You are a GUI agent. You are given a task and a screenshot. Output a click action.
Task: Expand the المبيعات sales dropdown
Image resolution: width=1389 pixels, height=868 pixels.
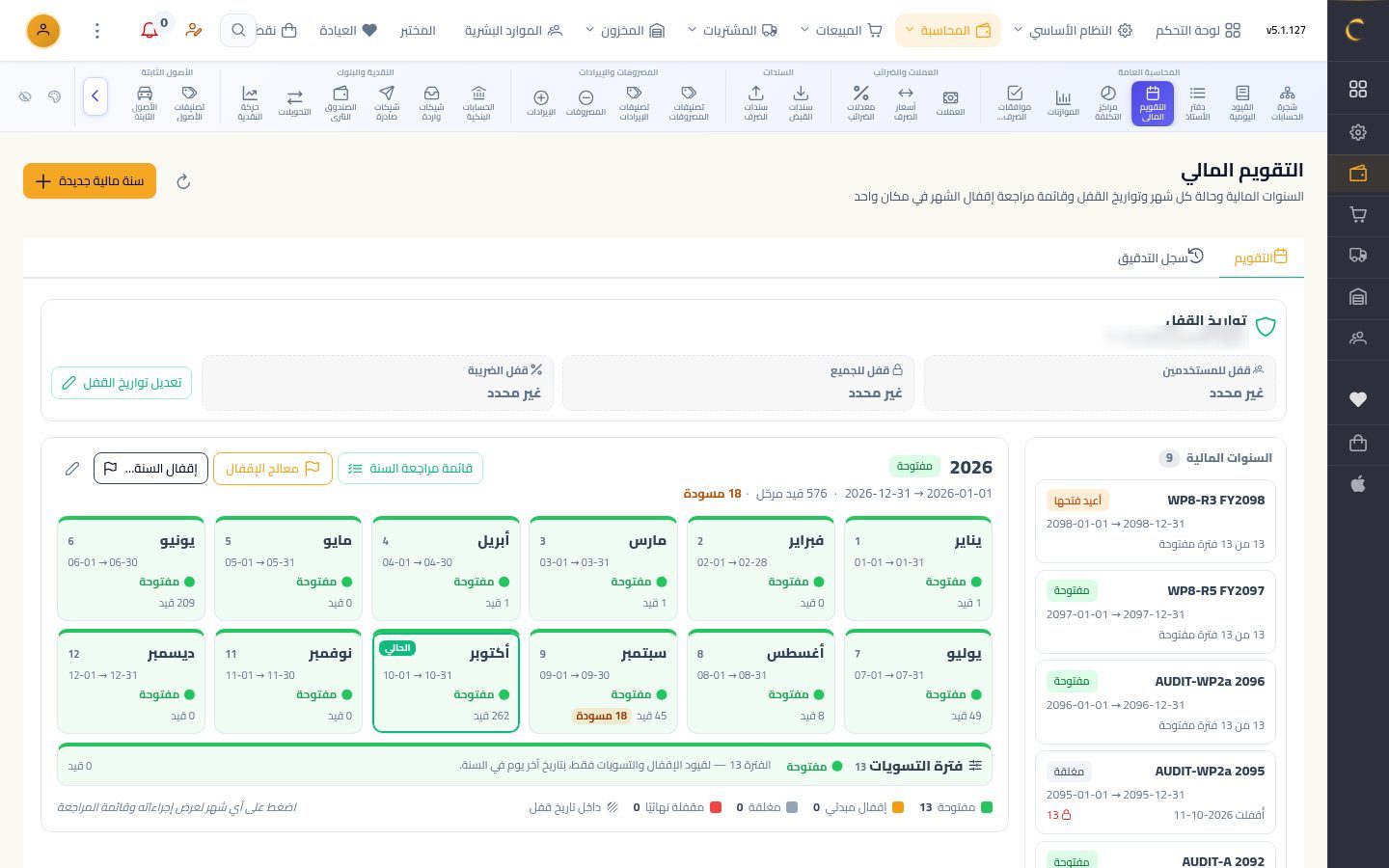(841, 31)
